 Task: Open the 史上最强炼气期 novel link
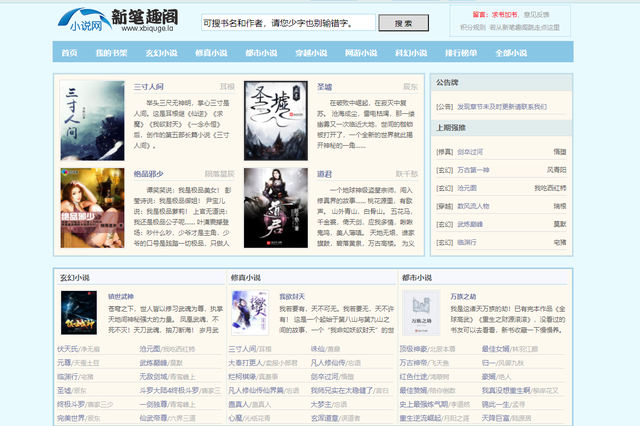423,404
